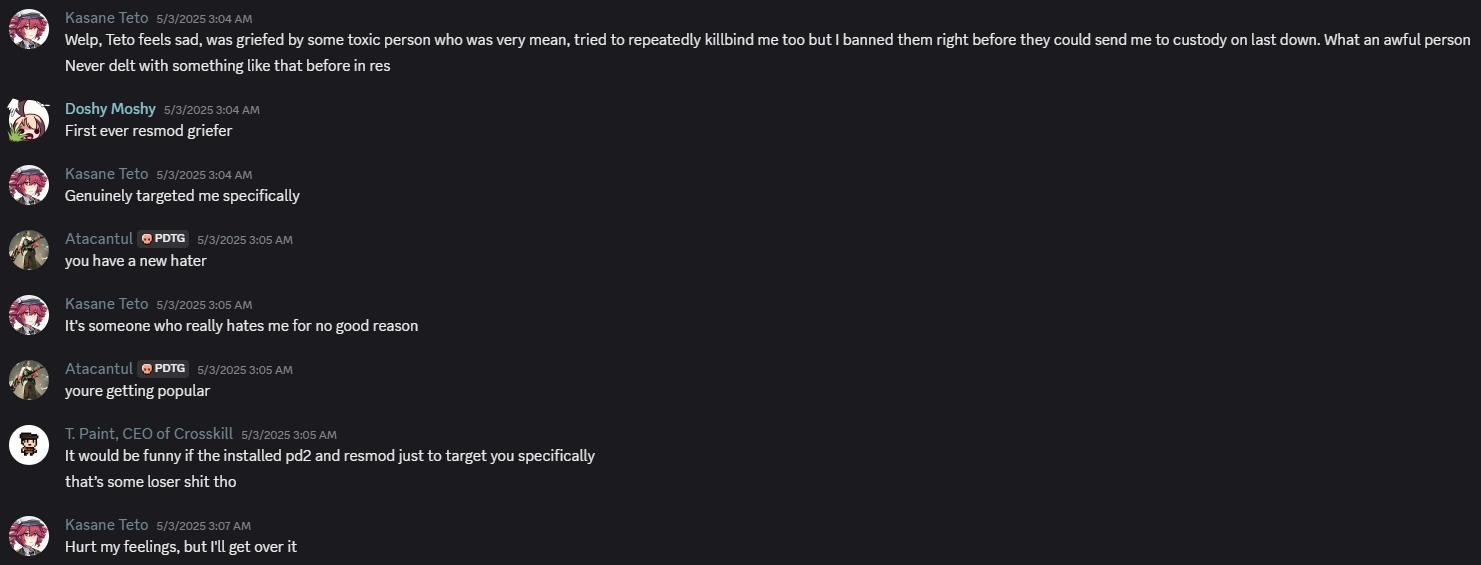Open Kasane Teto's avatar beside 'Hurt my feelings'
This screenshot has height=565, width=1481.
pyautogui.click(x=29, y=536)
